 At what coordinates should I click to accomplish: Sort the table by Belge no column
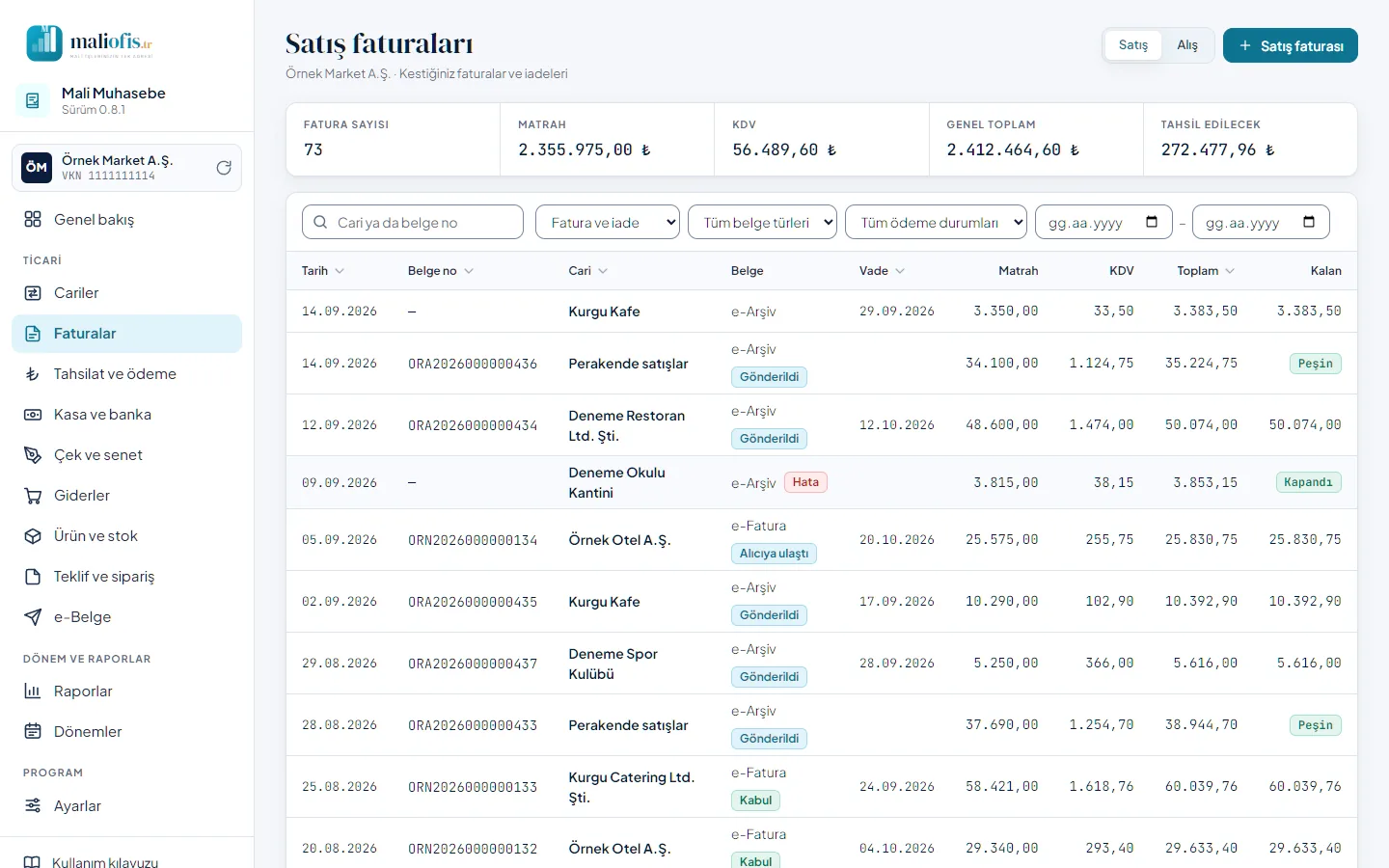click(x=440, y=271)
